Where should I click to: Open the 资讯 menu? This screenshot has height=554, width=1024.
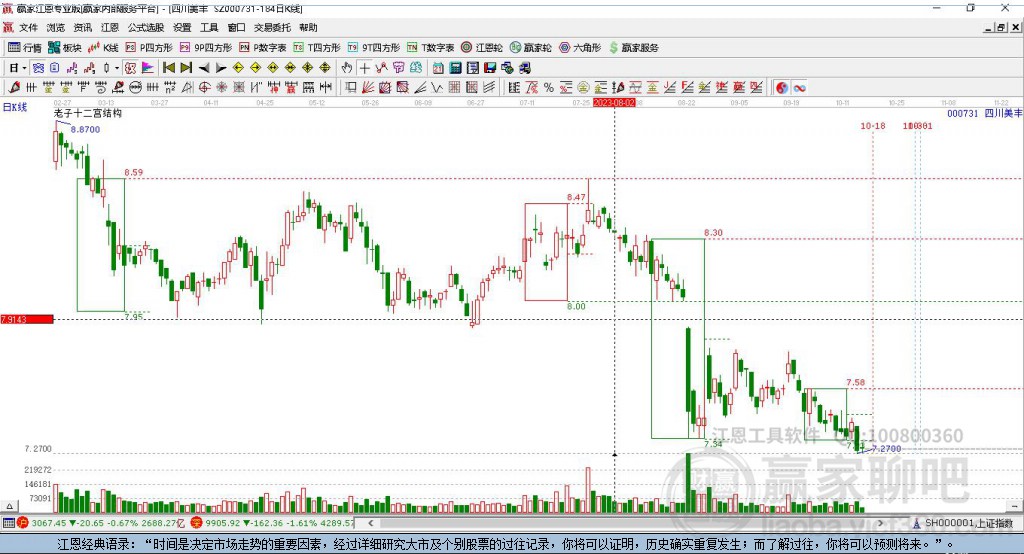(83, 27)
